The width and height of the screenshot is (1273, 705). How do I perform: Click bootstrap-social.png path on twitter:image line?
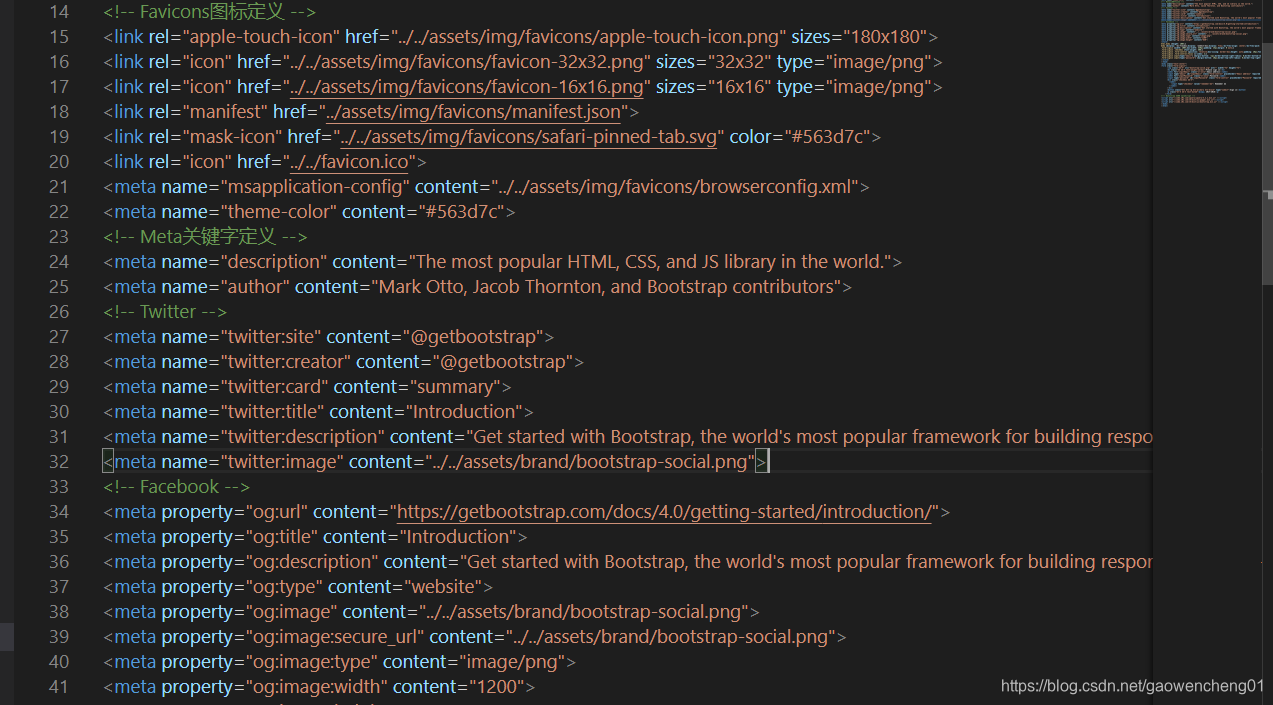pos(589,462)
